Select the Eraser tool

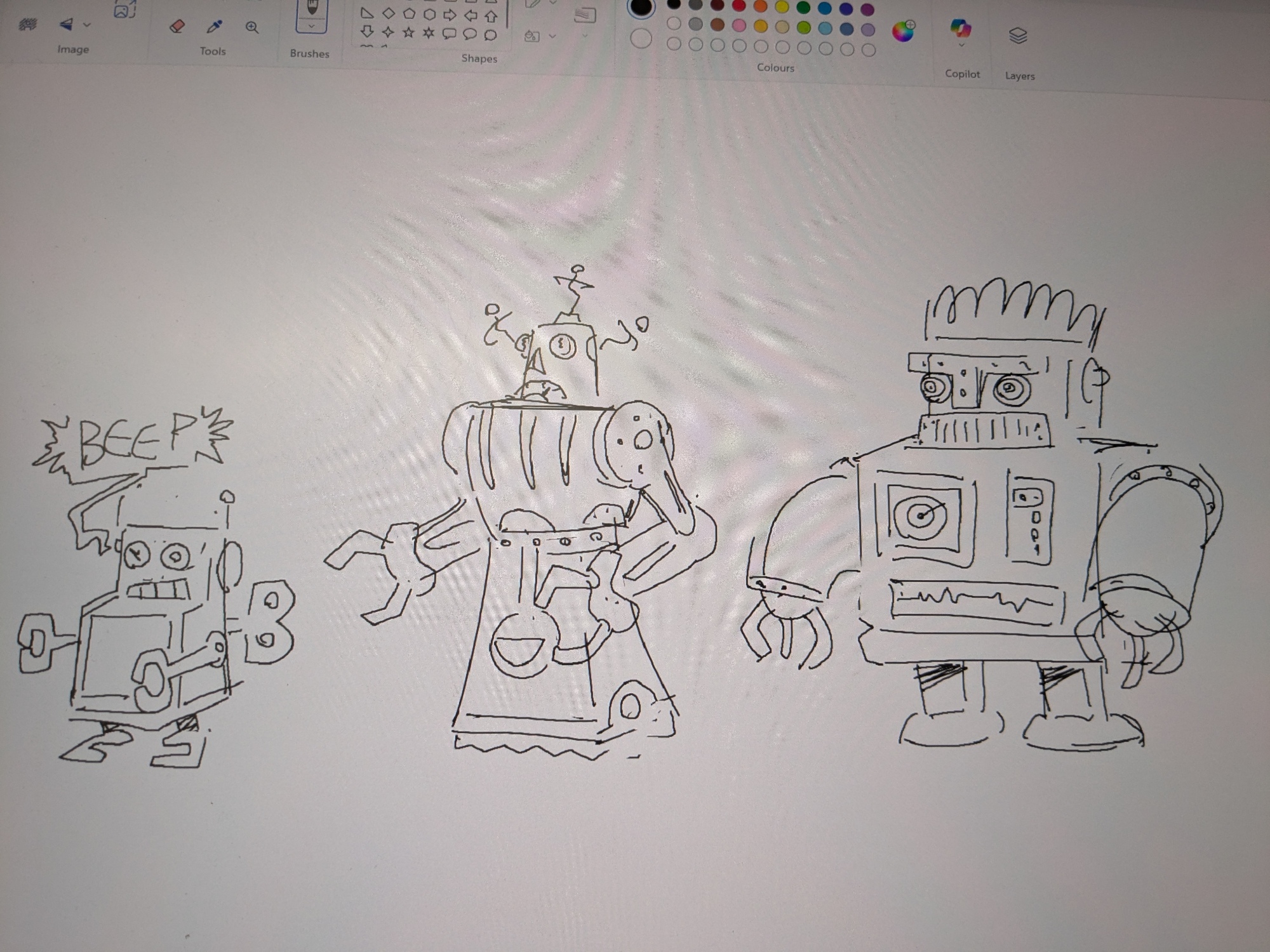point(177,27)
